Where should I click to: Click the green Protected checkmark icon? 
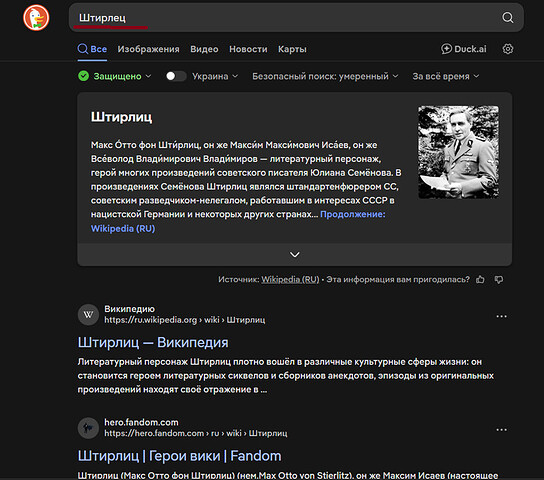(84, 76)
